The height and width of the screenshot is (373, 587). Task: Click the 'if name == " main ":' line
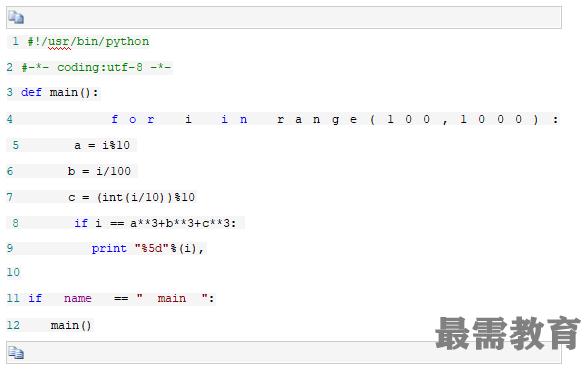pyautogui.click(x=121, y=298)
